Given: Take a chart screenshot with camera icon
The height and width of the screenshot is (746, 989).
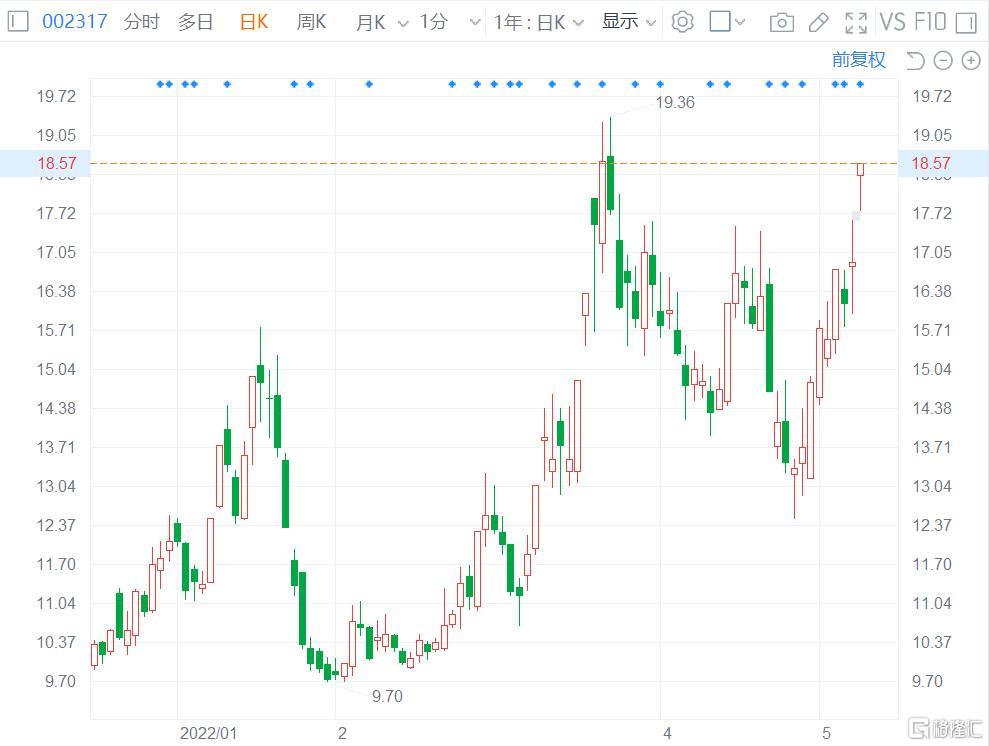Looking at the screenshot, I should click(x=781, y=23).
